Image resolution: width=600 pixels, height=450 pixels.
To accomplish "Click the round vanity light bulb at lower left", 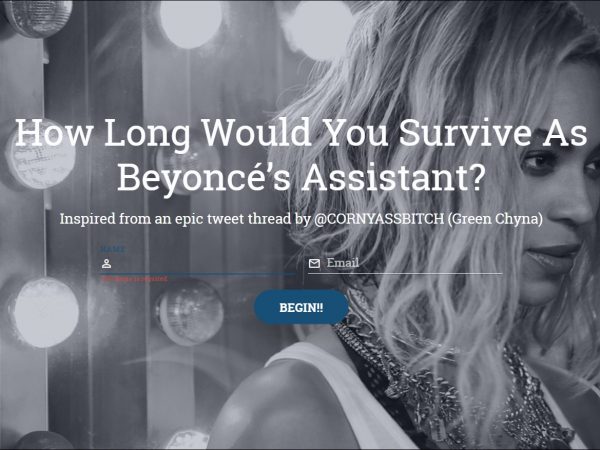I will pyautogui.click(x=45, y=313).
